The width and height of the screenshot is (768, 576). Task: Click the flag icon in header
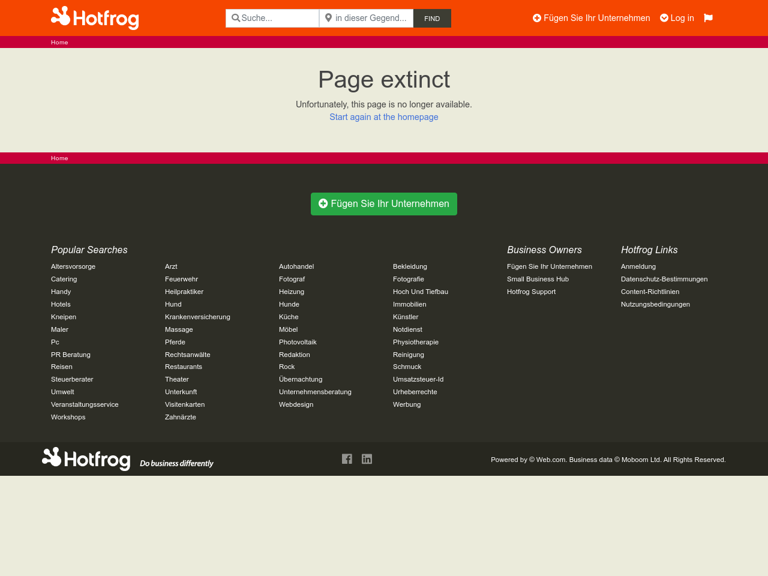click(x=708, y=18)
